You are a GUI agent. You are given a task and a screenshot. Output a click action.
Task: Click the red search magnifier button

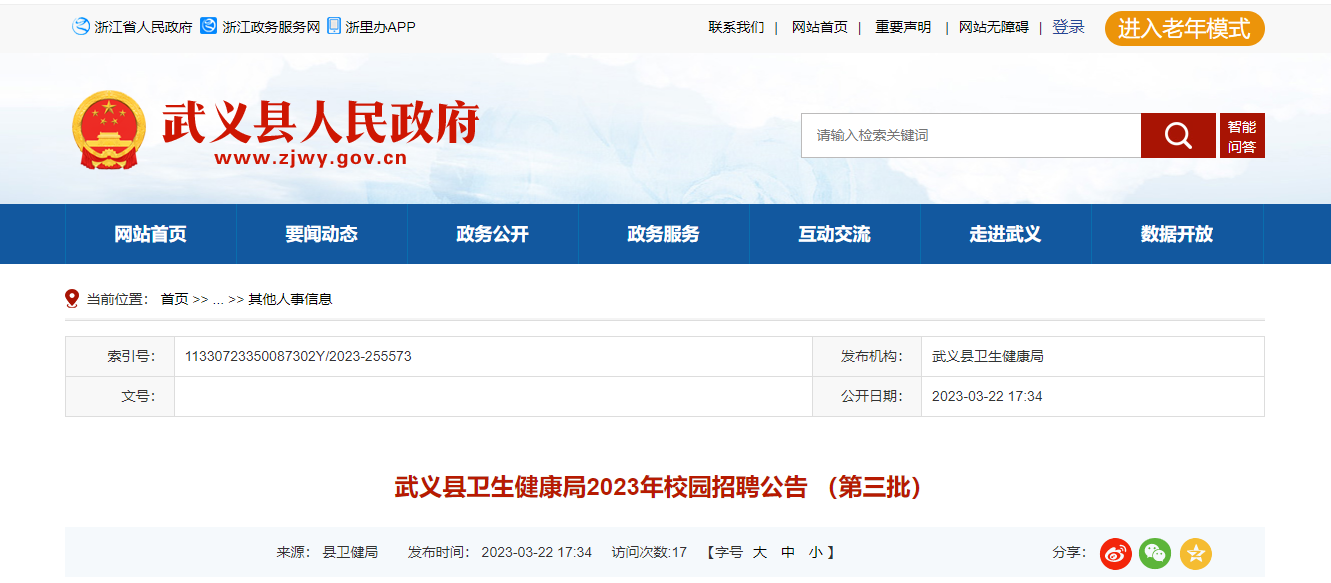(1178, 135)
